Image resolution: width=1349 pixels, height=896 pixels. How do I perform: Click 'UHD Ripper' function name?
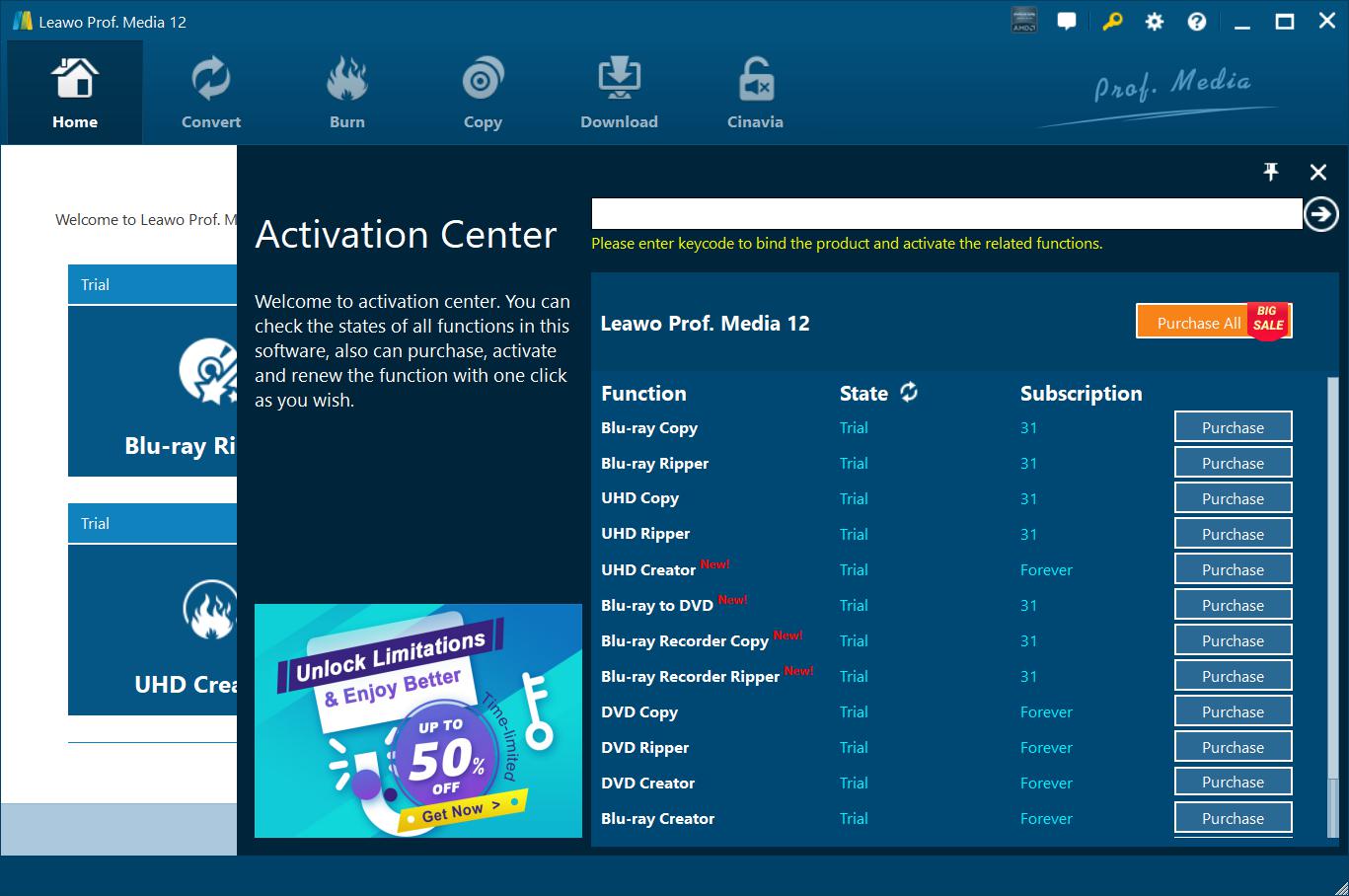point(645,534)
